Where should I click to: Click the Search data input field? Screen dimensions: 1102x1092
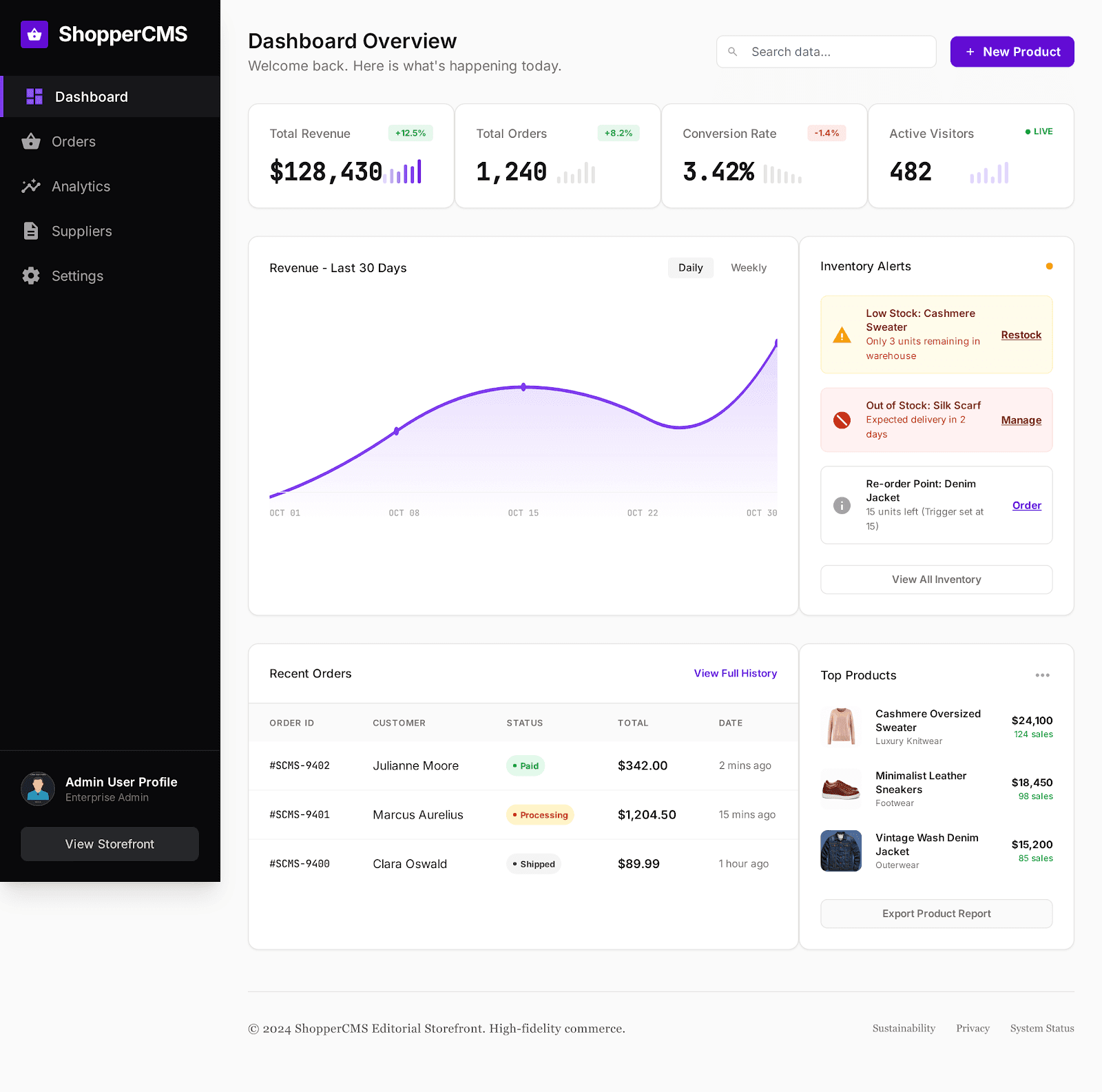coord(826,52)
